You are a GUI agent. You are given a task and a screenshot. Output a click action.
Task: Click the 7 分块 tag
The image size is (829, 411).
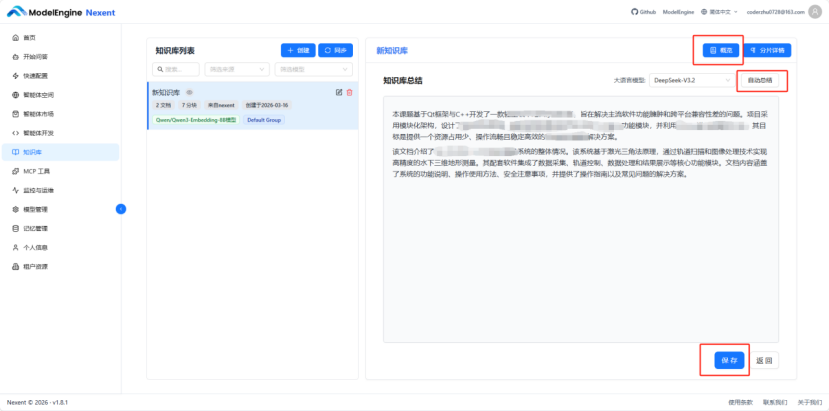(x=189, y=105)
